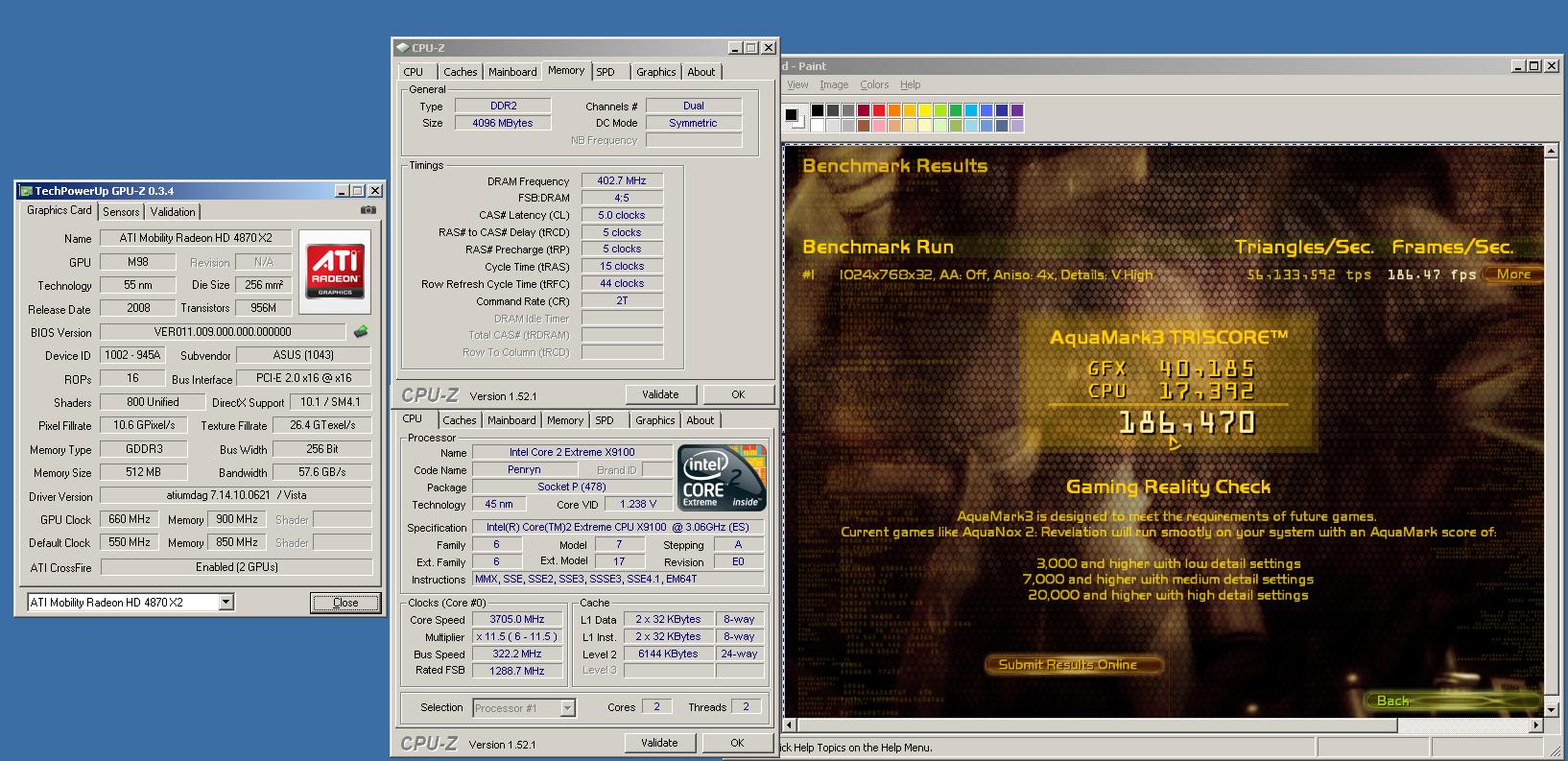The height and width of the screenshot is (761, 1568).
Task: Open the Colors menu in Paint
Action: 873,84
